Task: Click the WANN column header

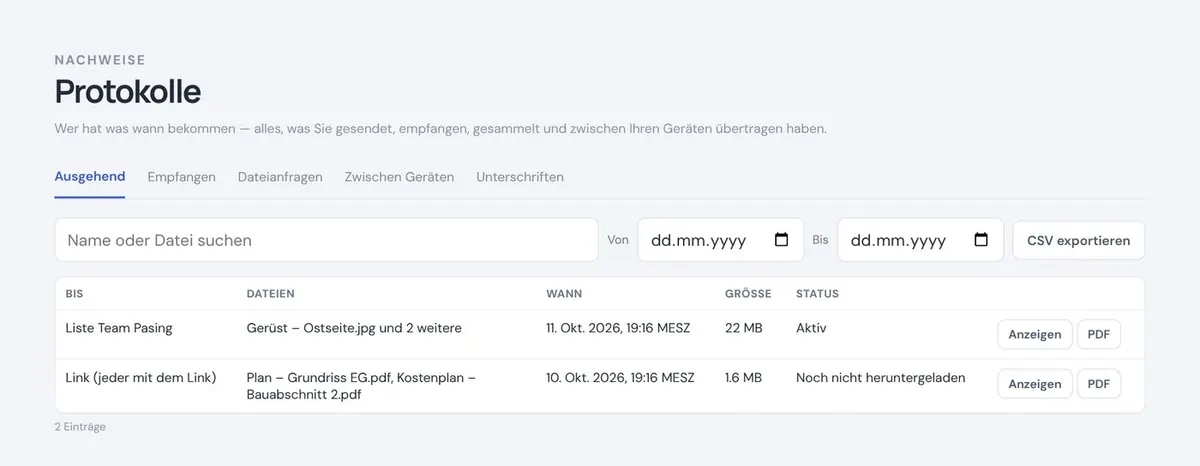Action: [x=564, y=294]
